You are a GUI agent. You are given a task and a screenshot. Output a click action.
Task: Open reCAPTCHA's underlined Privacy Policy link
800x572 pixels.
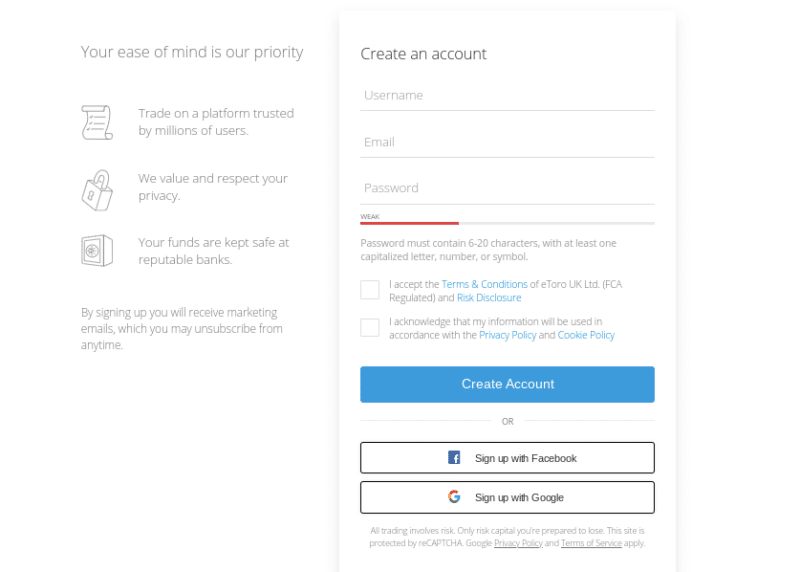[518, 543]
